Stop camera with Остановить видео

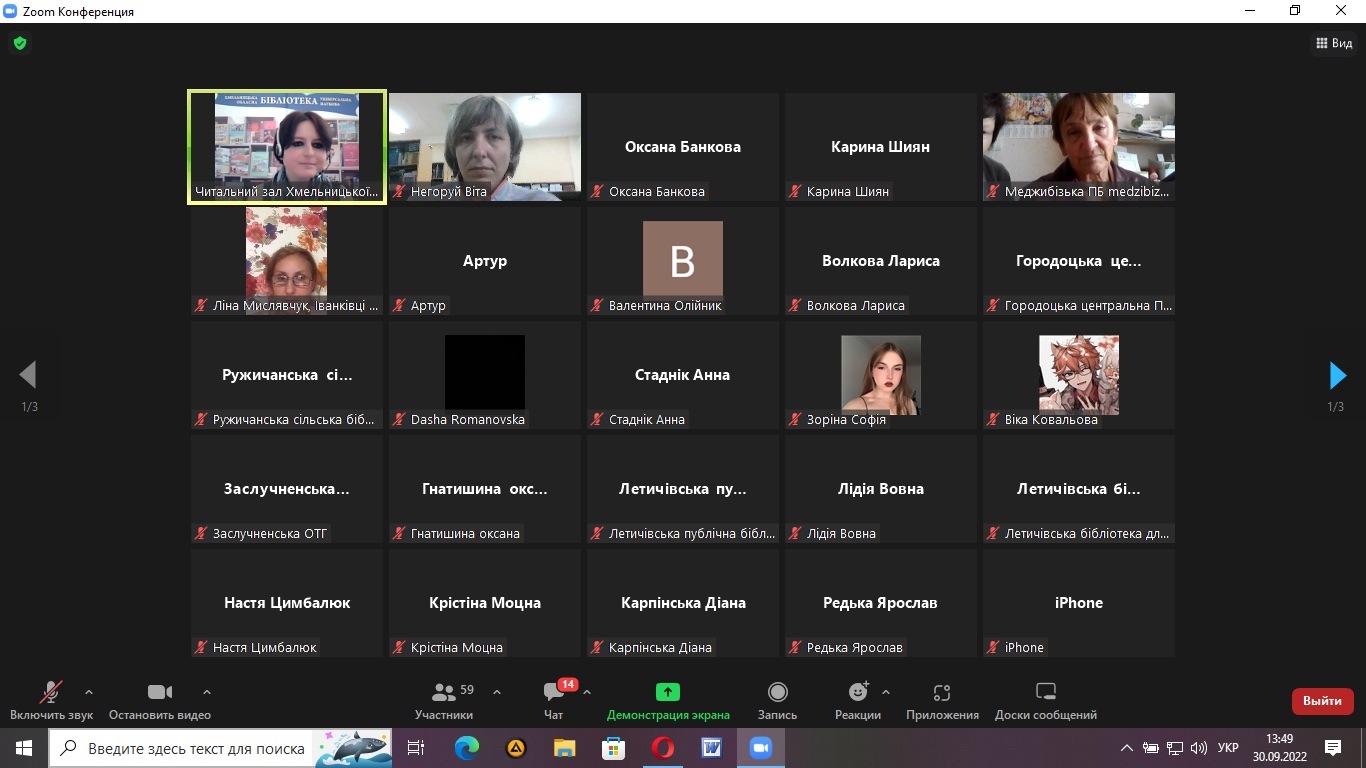pyautogui.click(x=160, y=699)
